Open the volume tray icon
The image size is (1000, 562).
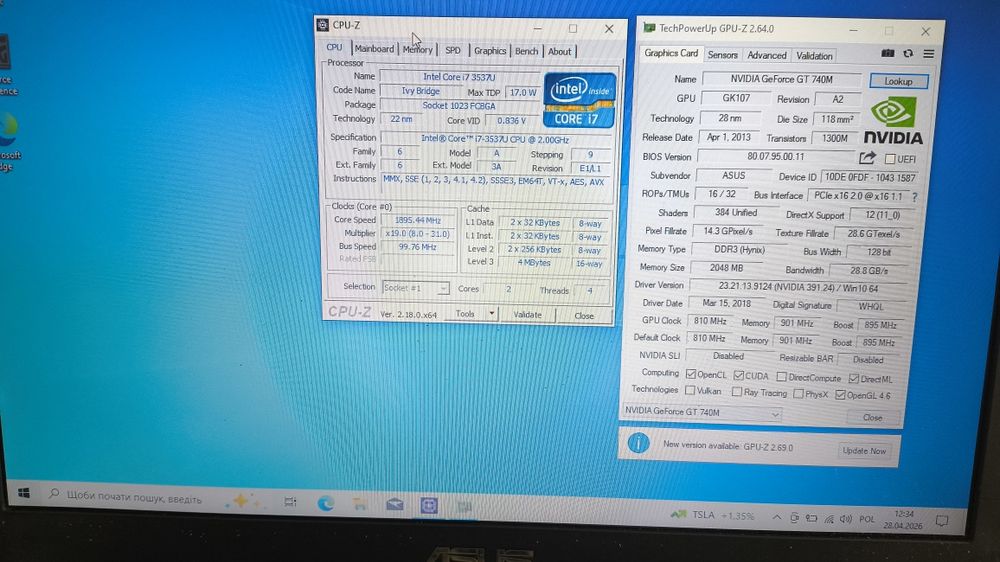[x=846, y=519]
